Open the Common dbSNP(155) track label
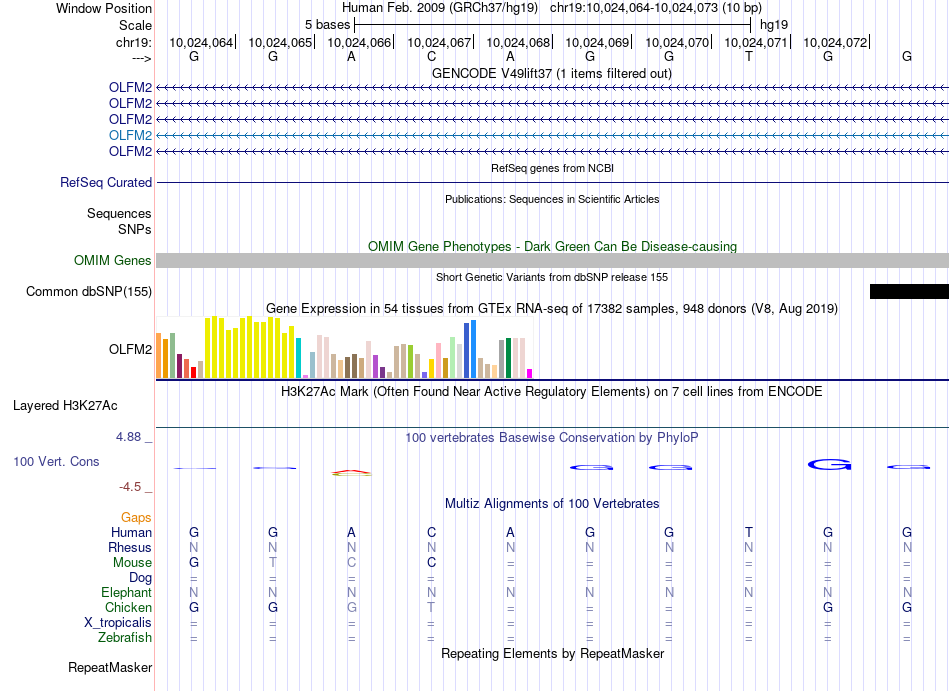Screen dimensions: 950x691 89,291
